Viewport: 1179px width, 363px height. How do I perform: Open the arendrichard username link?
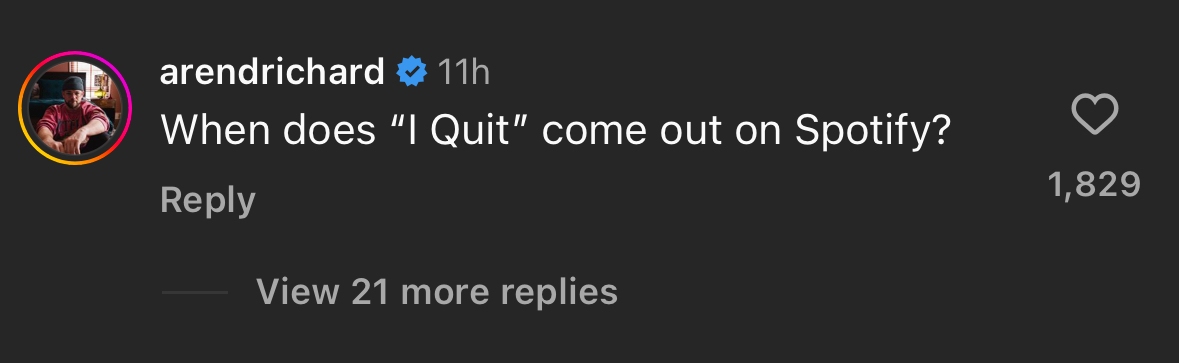272,72
